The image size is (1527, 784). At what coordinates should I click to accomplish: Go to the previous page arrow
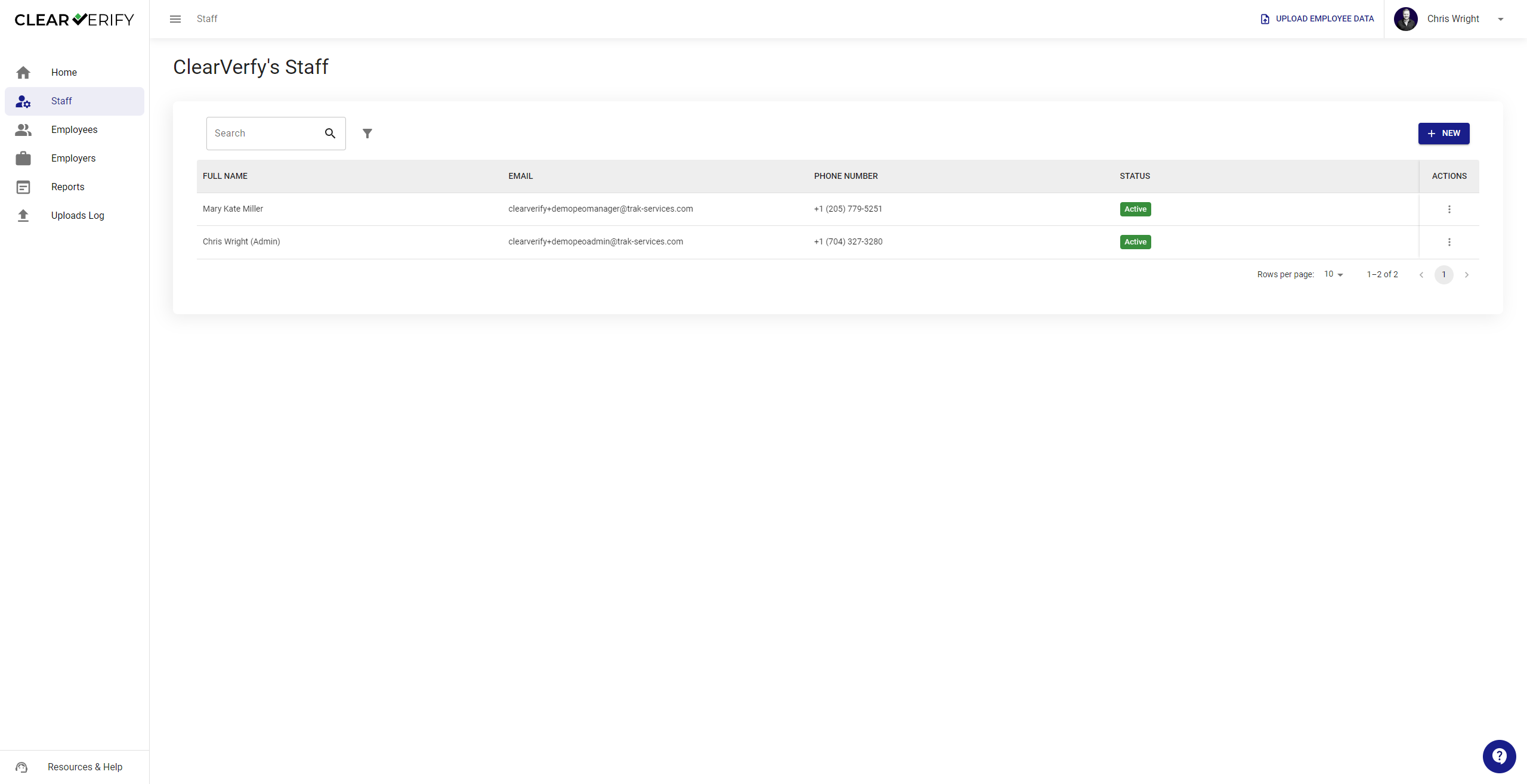[1421, 275]
